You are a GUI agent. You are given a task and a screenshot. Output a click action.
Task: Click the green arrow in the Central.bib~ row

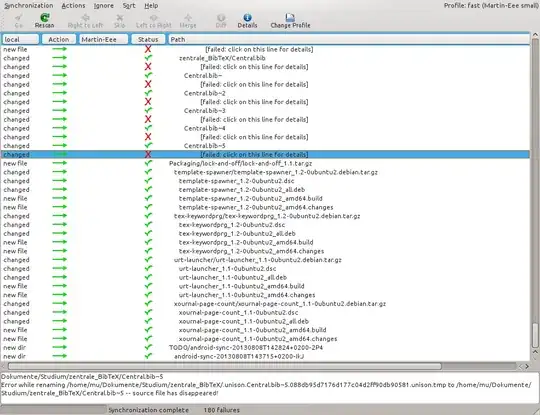(60, 75)
